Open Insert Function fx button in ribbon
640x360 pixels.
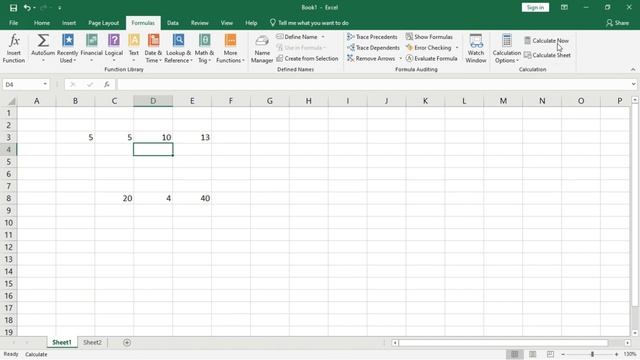tap(14, 49)
